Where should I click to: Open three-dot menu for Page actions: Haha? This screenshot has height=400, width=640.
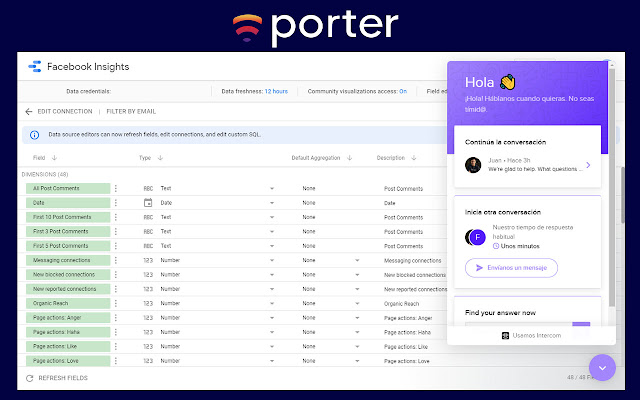pos(116,332)
